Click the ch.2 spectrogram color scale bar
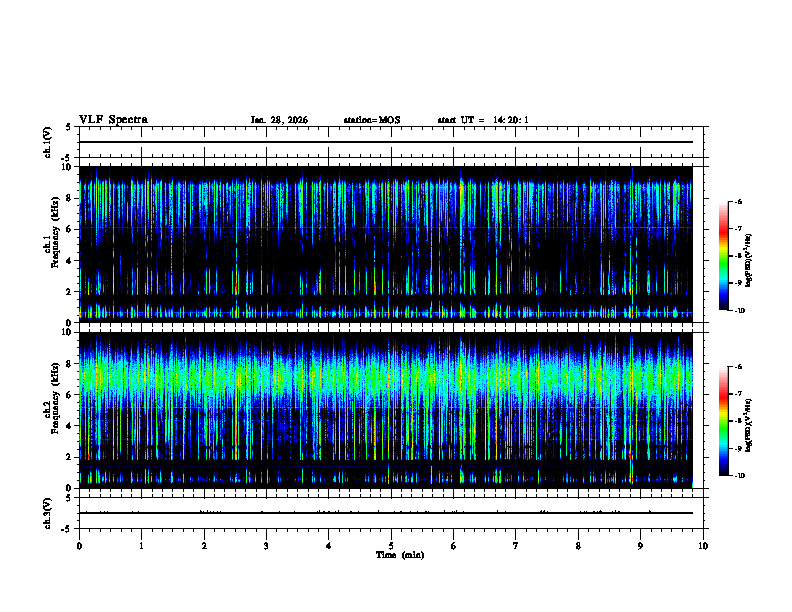This screenshot has height=612, width=792. tap(724, 421)
